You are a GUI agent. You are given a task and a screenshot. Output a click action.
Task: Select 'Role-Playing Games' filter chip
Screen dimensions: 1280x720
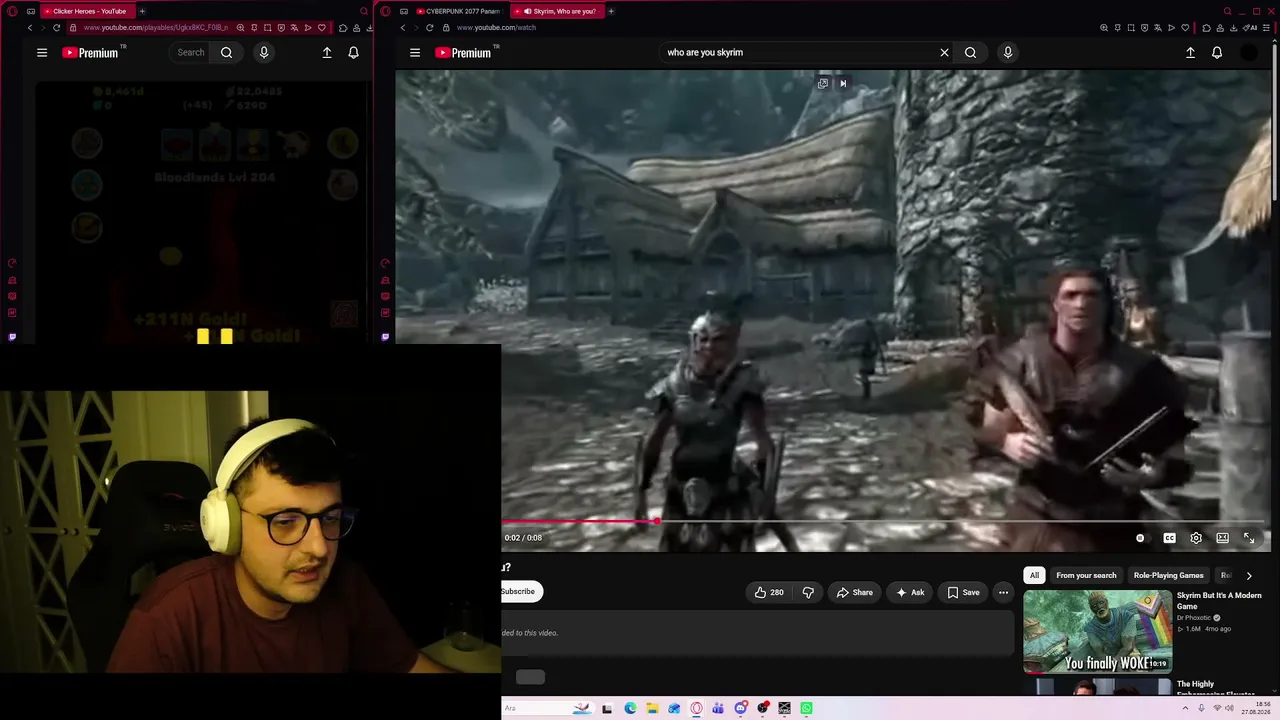pyautogui.click(x=1168, y=575)
